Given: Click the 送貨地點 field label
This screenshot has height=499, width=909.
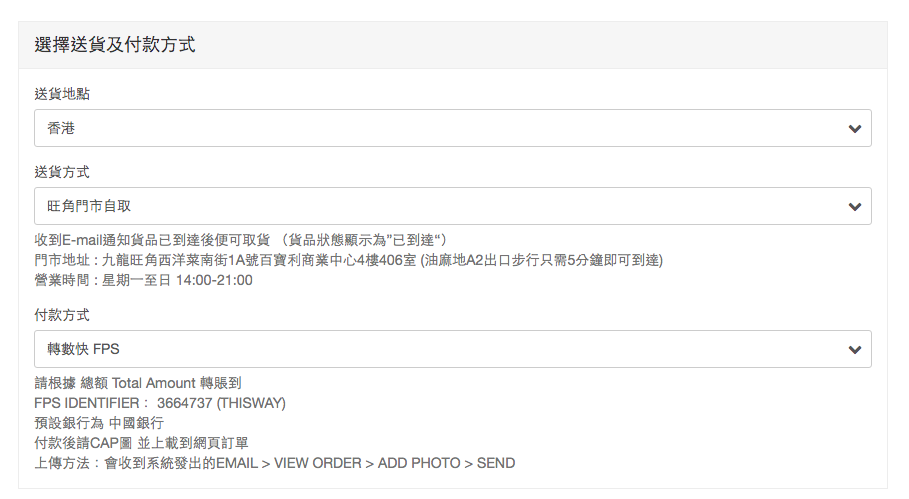Looking at the screenshot, I should pos(62,94).
